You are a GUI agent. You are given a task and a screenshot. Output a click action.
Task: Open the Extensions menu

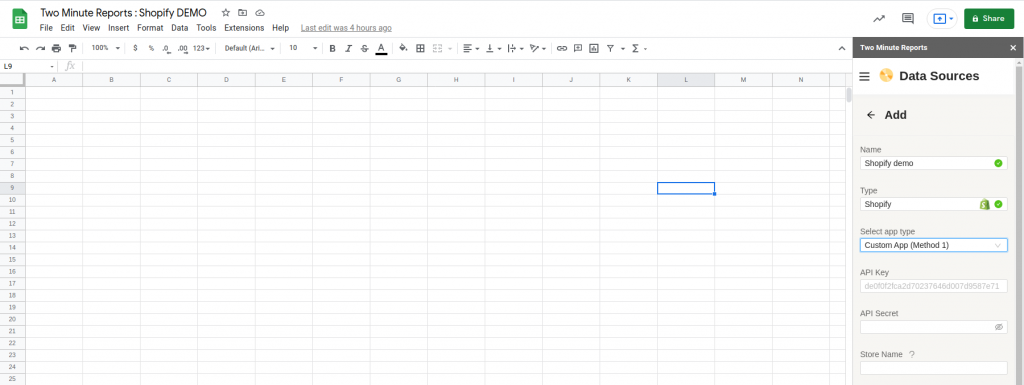pos(244,28)
